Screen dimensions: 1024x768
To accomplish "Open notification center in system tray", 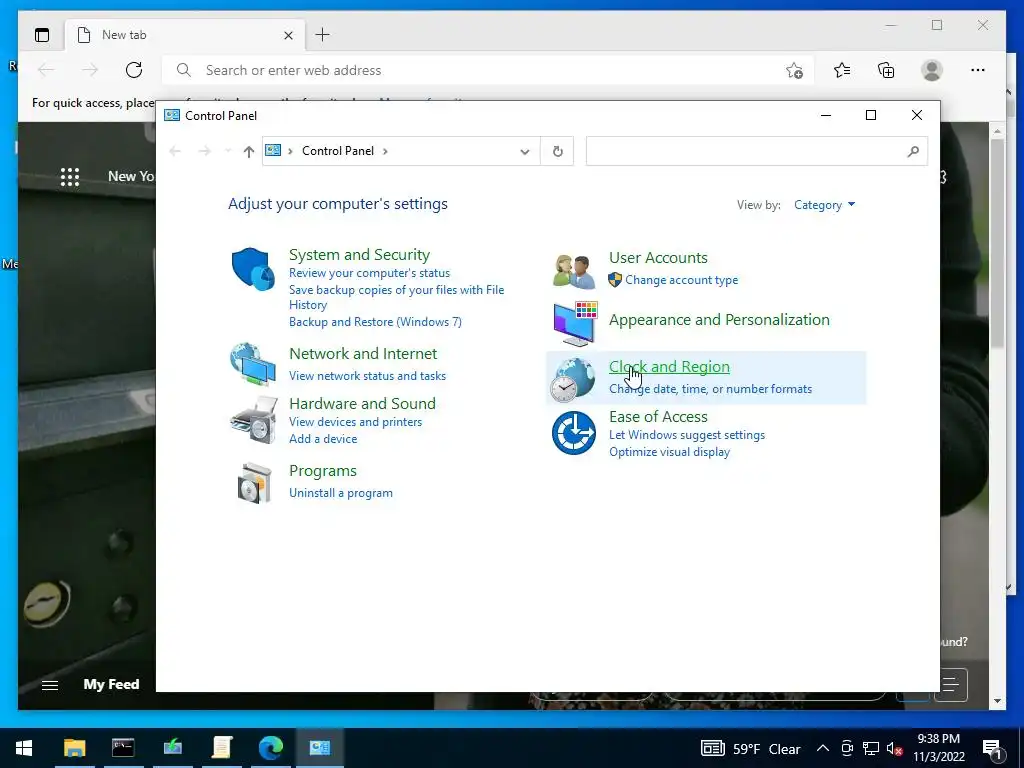I will [993, 748].
